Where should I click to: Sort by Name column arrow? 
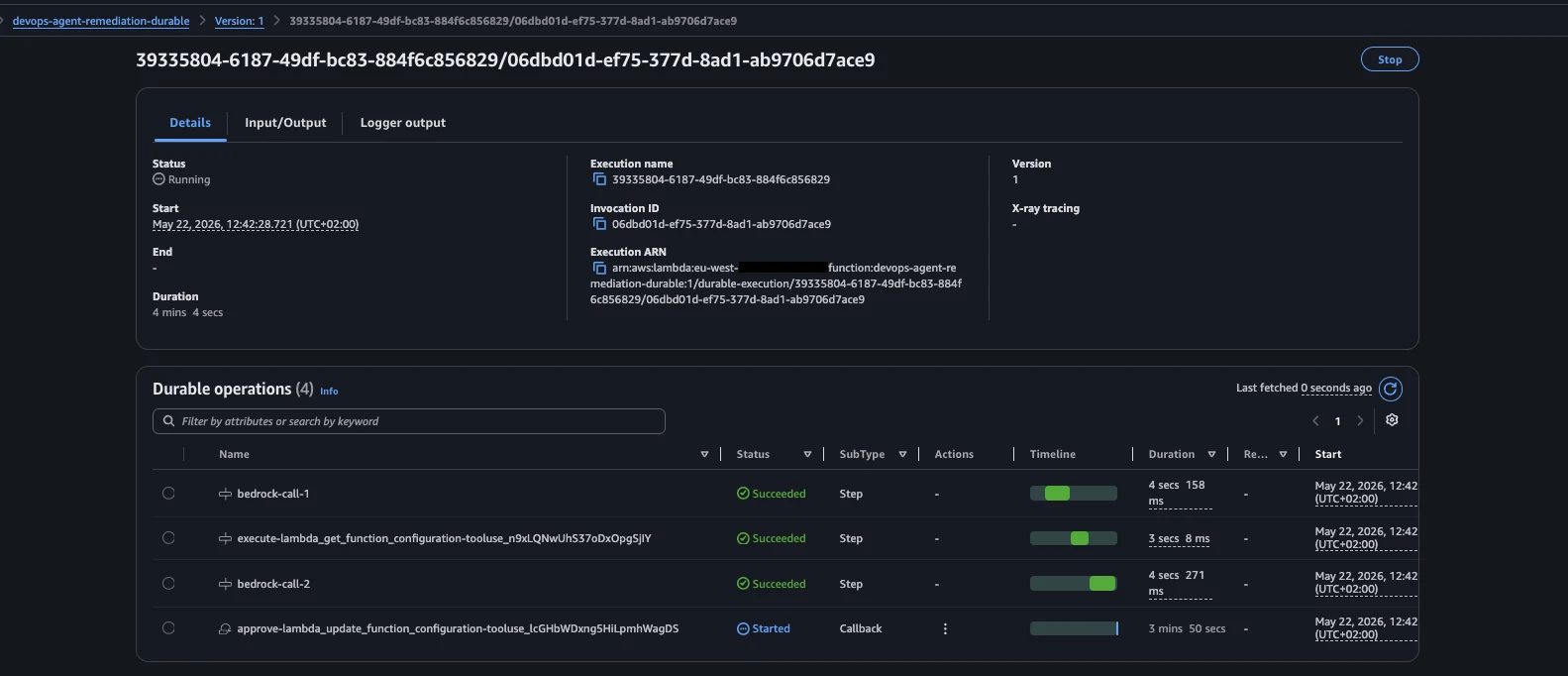[x=704, y=454]
